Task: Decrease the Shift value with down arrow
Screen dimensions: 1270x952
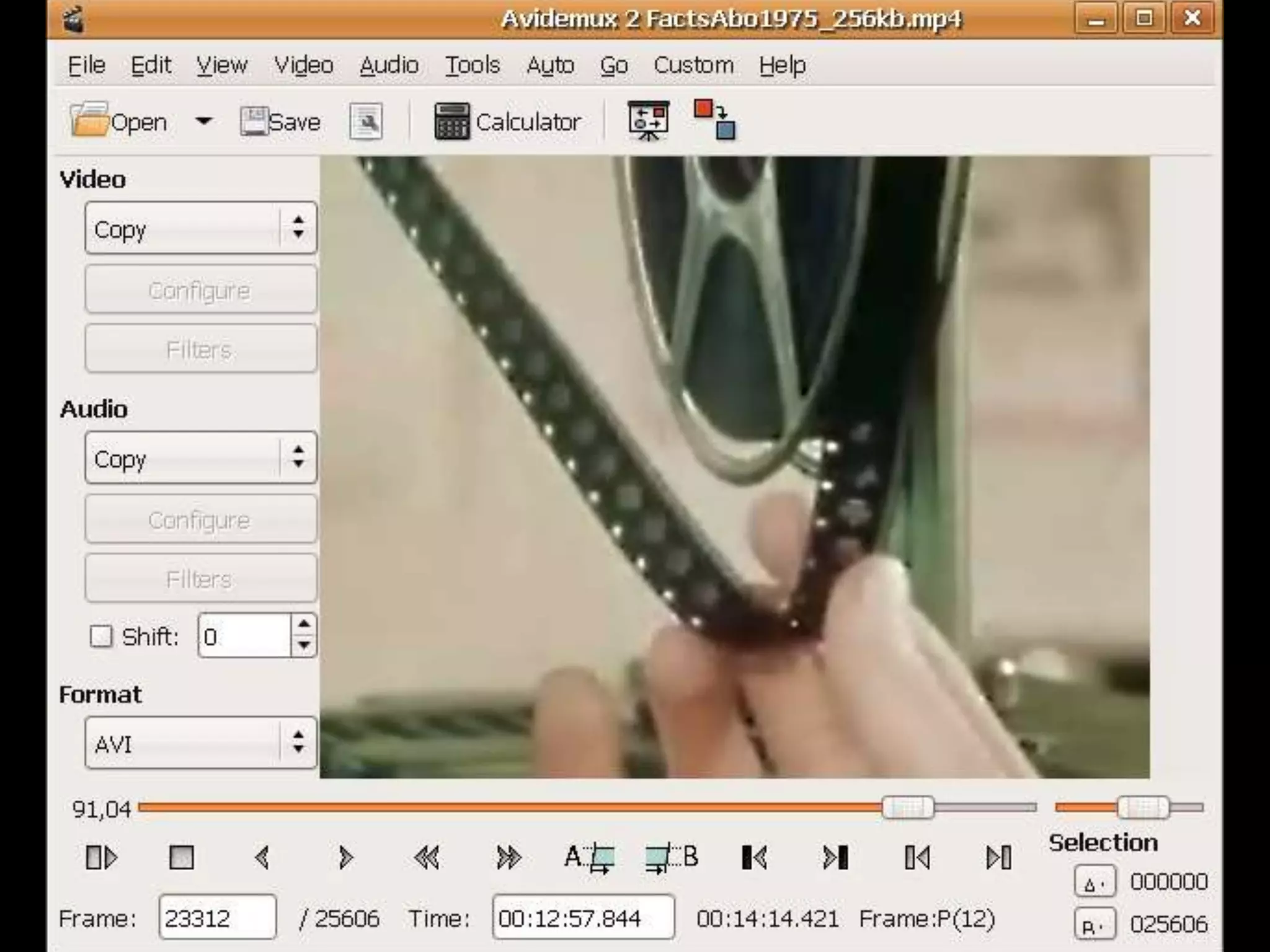Action: click(x=304, y=646)
